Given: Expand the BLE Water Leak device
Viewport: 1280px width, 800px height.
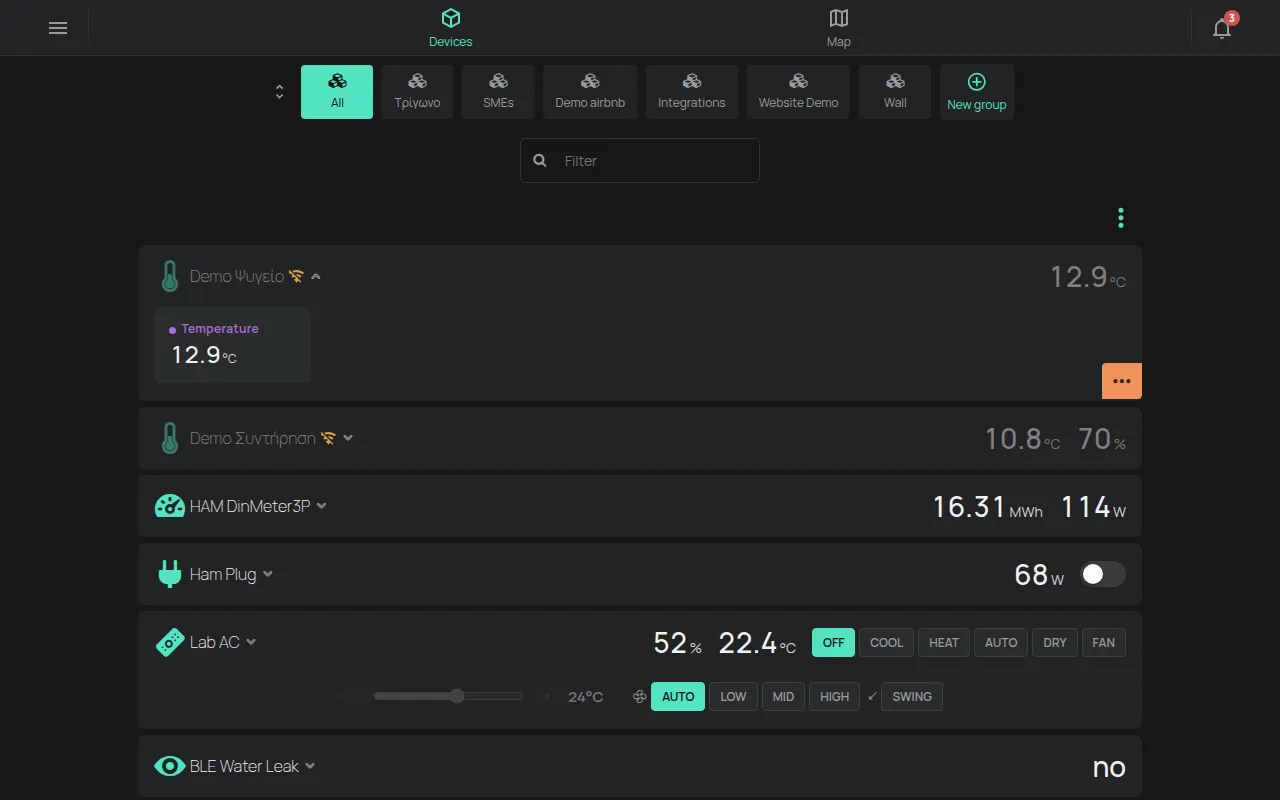Looking at the screenshot, I should coord(310,766).
